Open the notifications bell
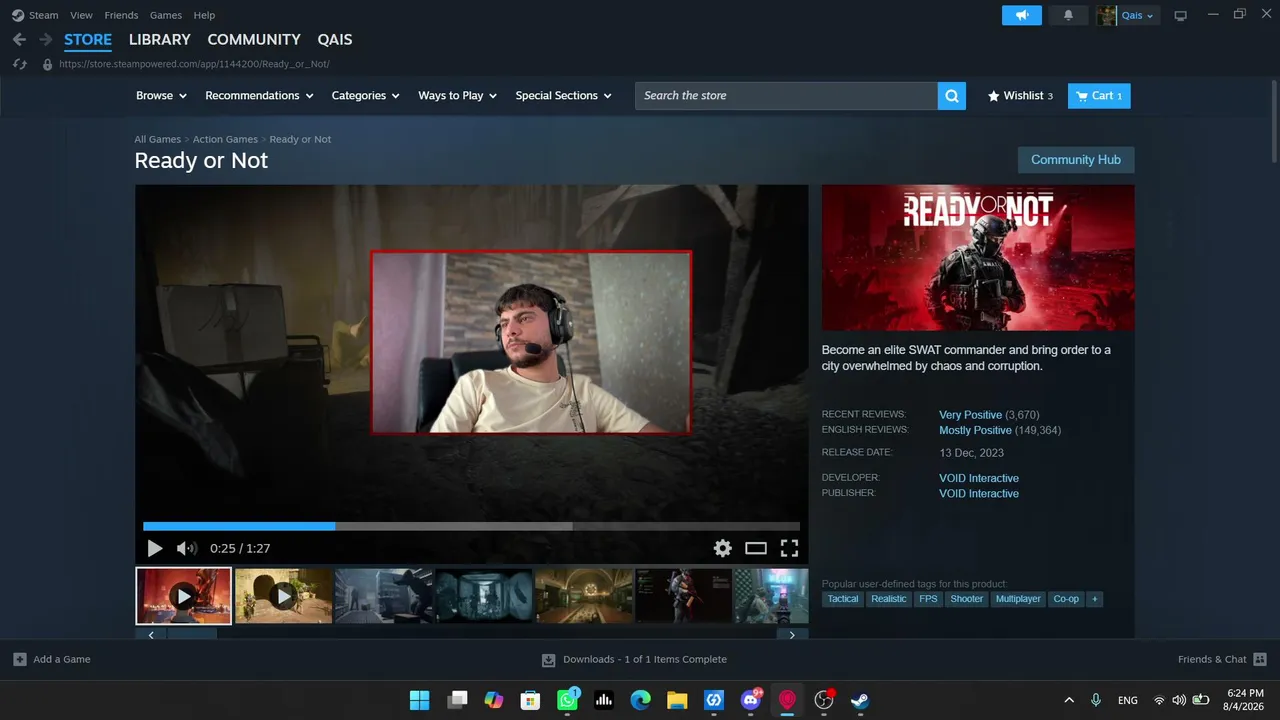Screen dimensions: 1280x720 [x=1068, y=15]
